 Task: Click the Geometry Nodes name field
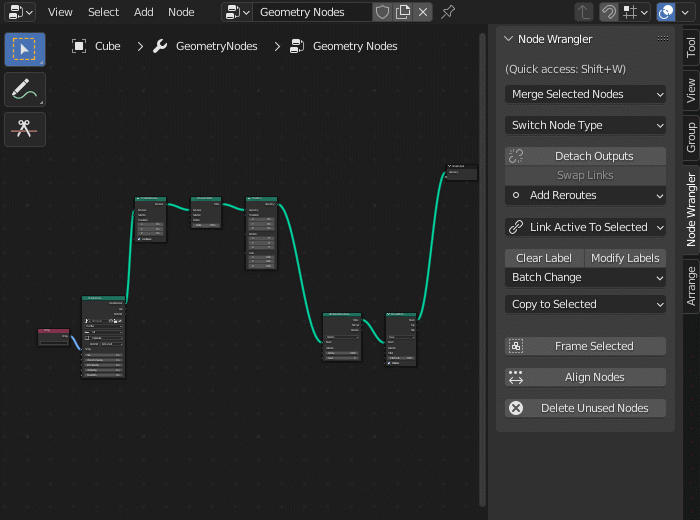(x=310, y=12)
